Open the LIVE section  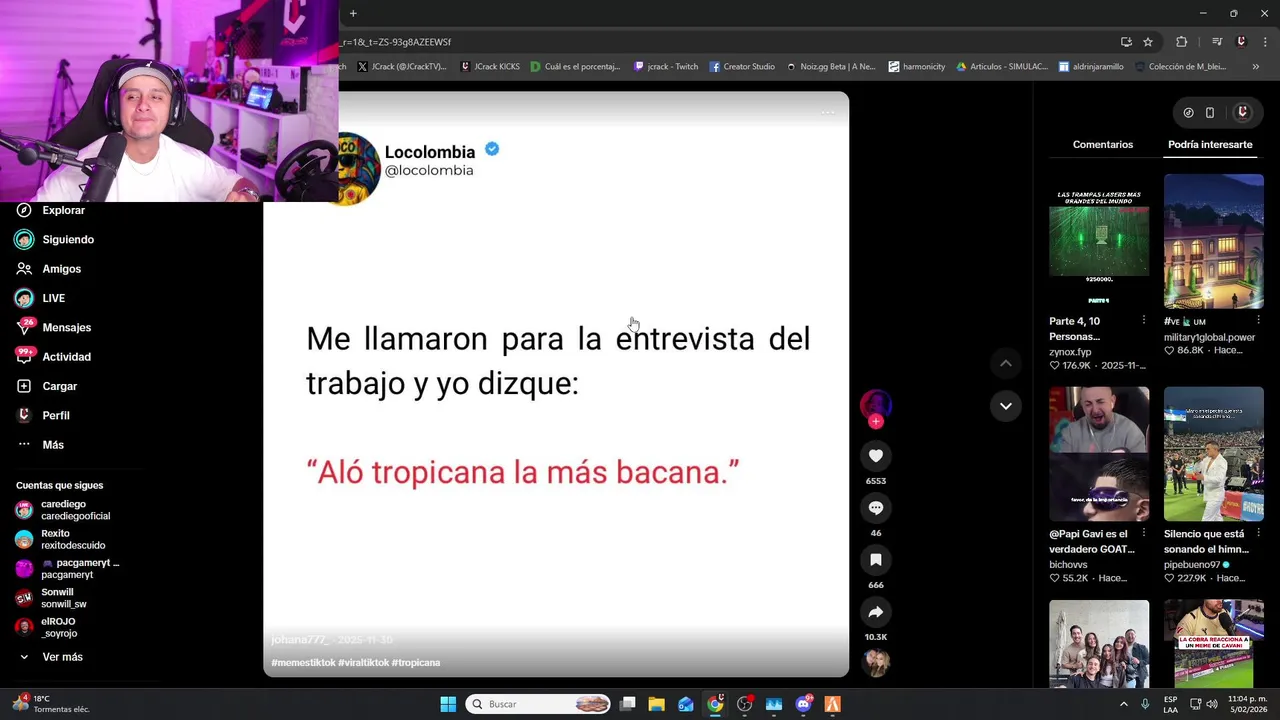pyautogui.click(x=40, y=298)
